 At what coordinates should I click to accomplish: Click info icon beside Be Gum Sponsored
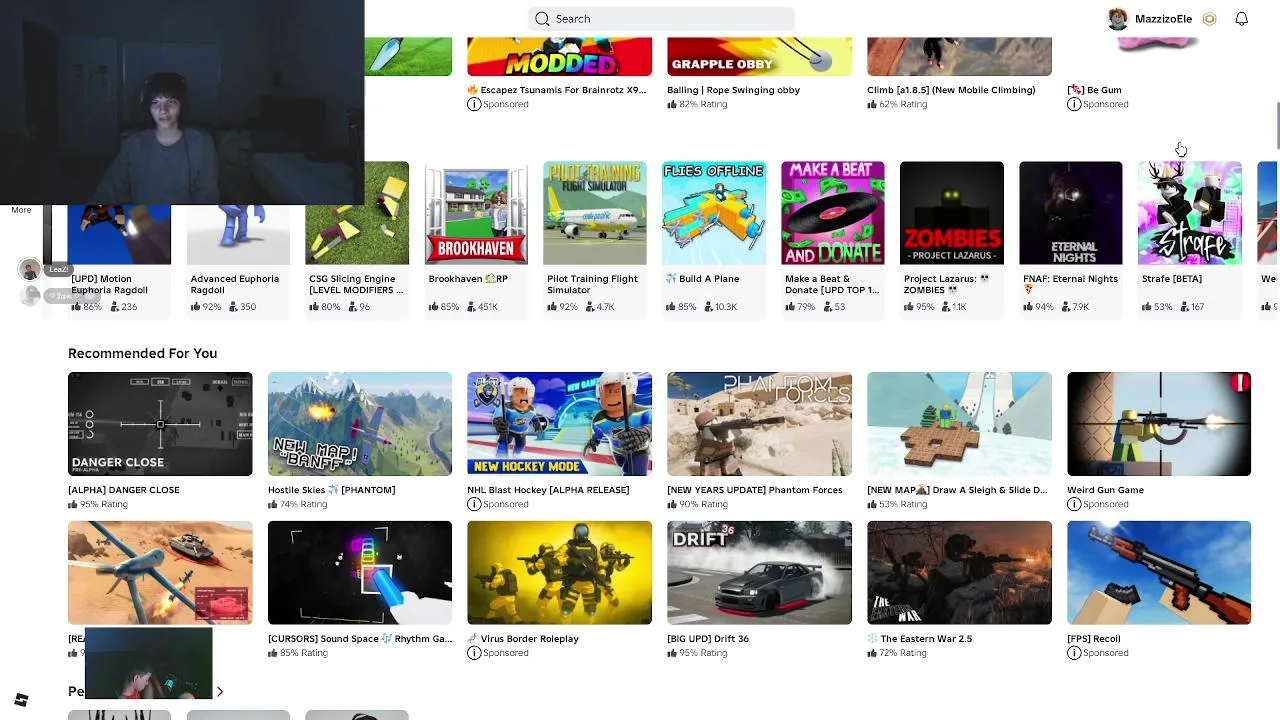[x=1074, y=104]
